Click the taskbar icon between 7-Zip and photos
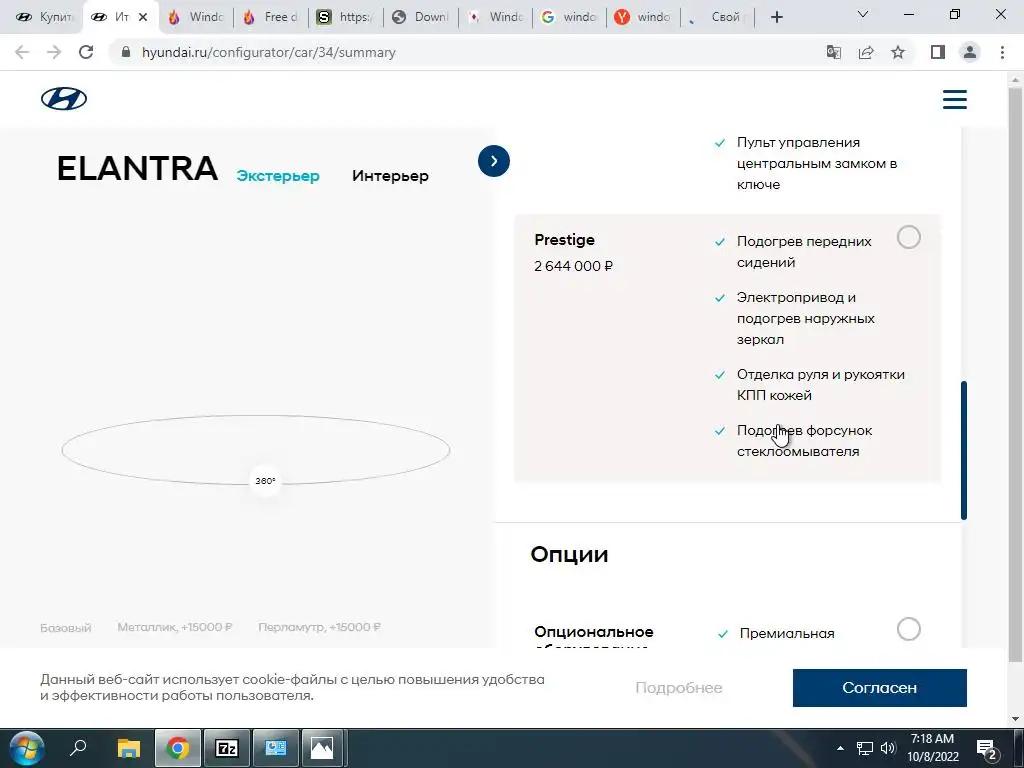1024x768 pixels. (x=276, y=748)
